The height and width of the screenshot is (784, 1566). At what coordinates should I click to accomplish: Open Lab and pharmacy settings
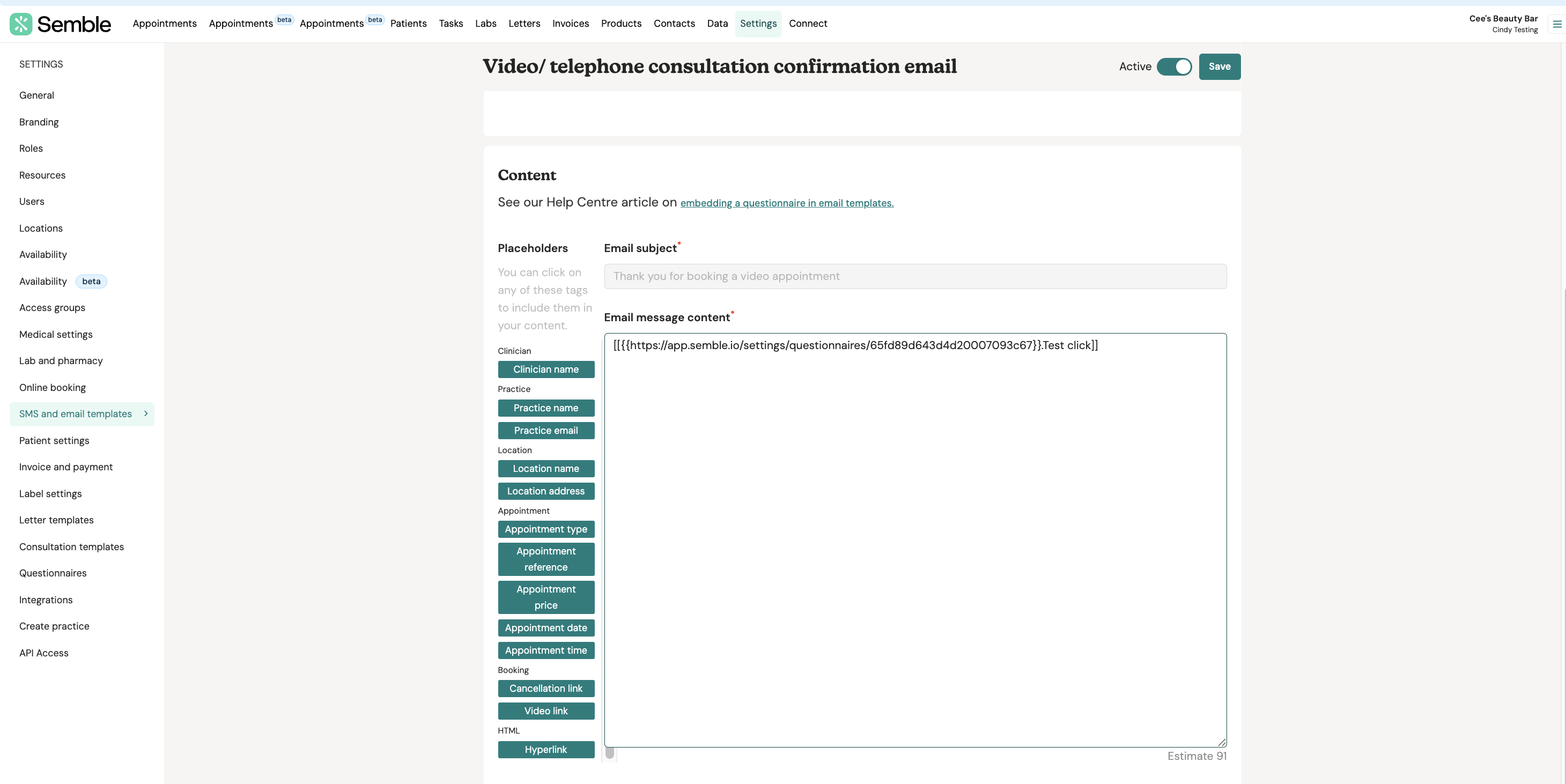tap(61, 360)
